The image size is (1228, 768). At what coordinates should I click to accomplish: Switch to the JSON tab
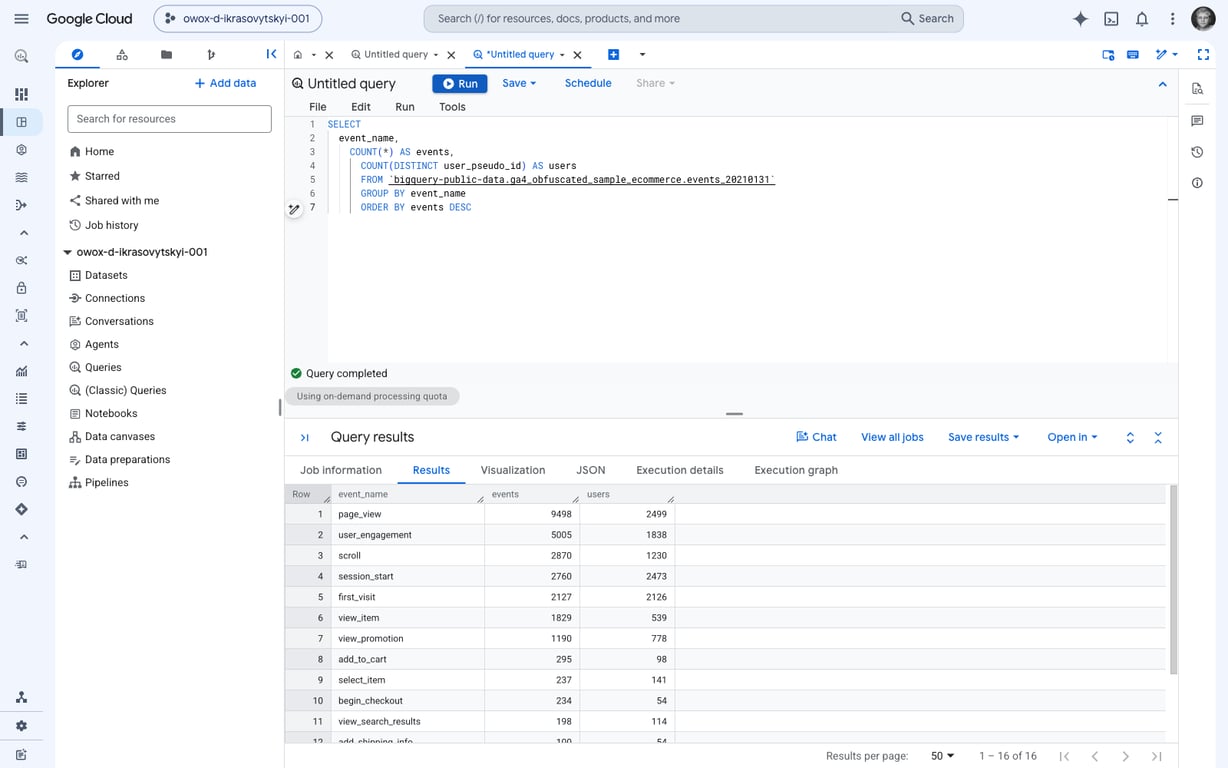[x=591, y=470]
